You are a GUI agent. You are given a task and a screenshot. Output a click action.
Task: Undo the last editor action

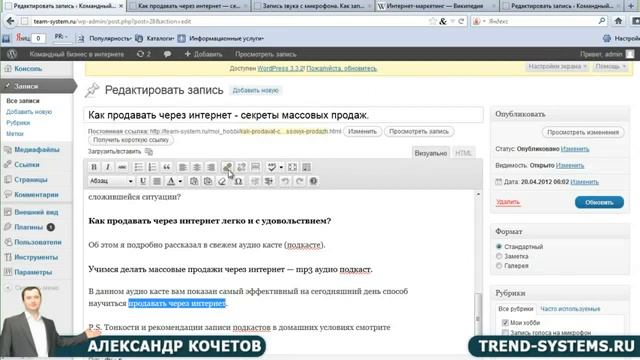tap(285, 181)
